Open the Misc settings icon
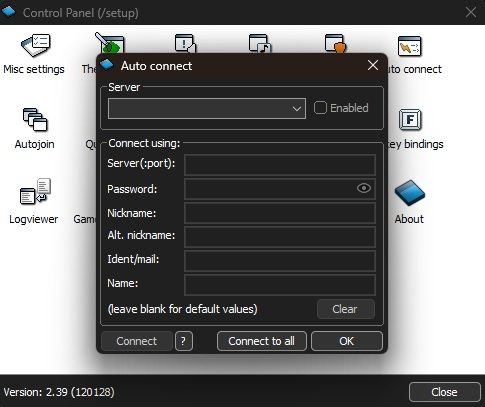Screen dimensions: 485x407 [x=36, y=45]
